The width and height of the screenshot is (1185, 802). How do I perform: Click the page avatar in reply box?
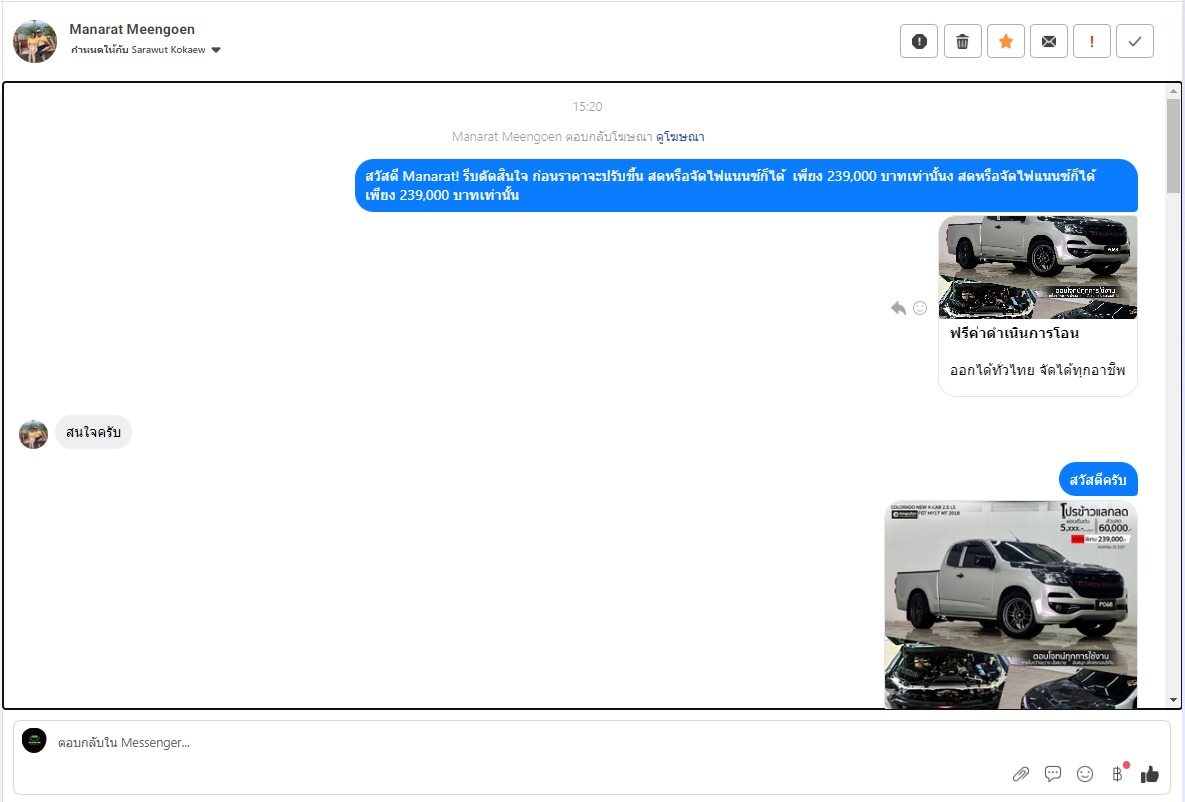coord(34,741)
